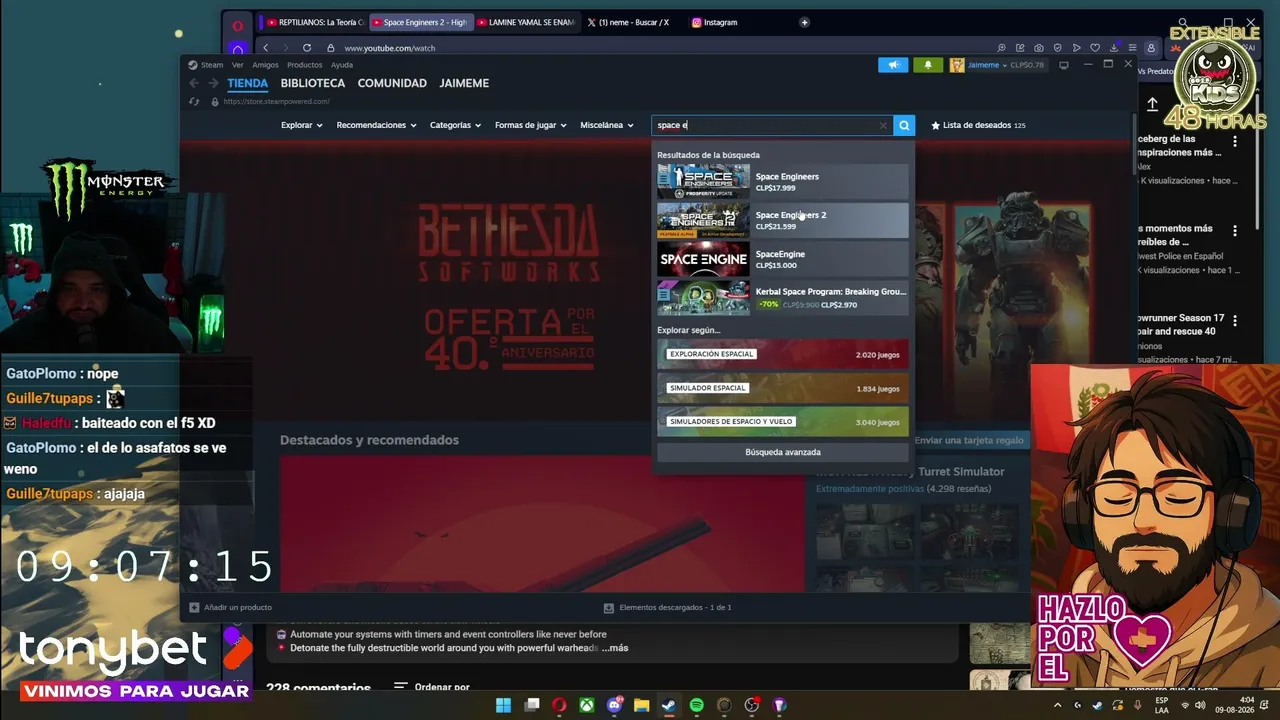
Task: Expand the Recomendaciones dropdown
Action: 376,125
